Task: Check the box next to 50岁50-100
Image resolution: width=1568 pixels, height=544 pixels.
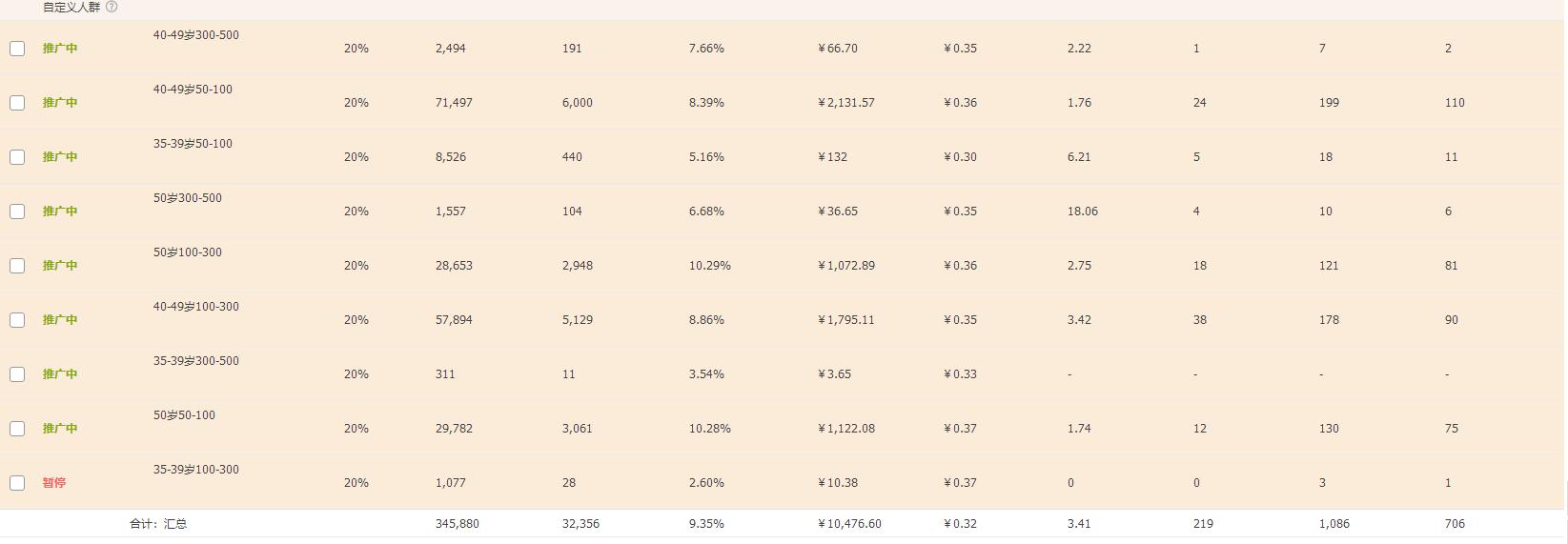Action: click(17, 429)
